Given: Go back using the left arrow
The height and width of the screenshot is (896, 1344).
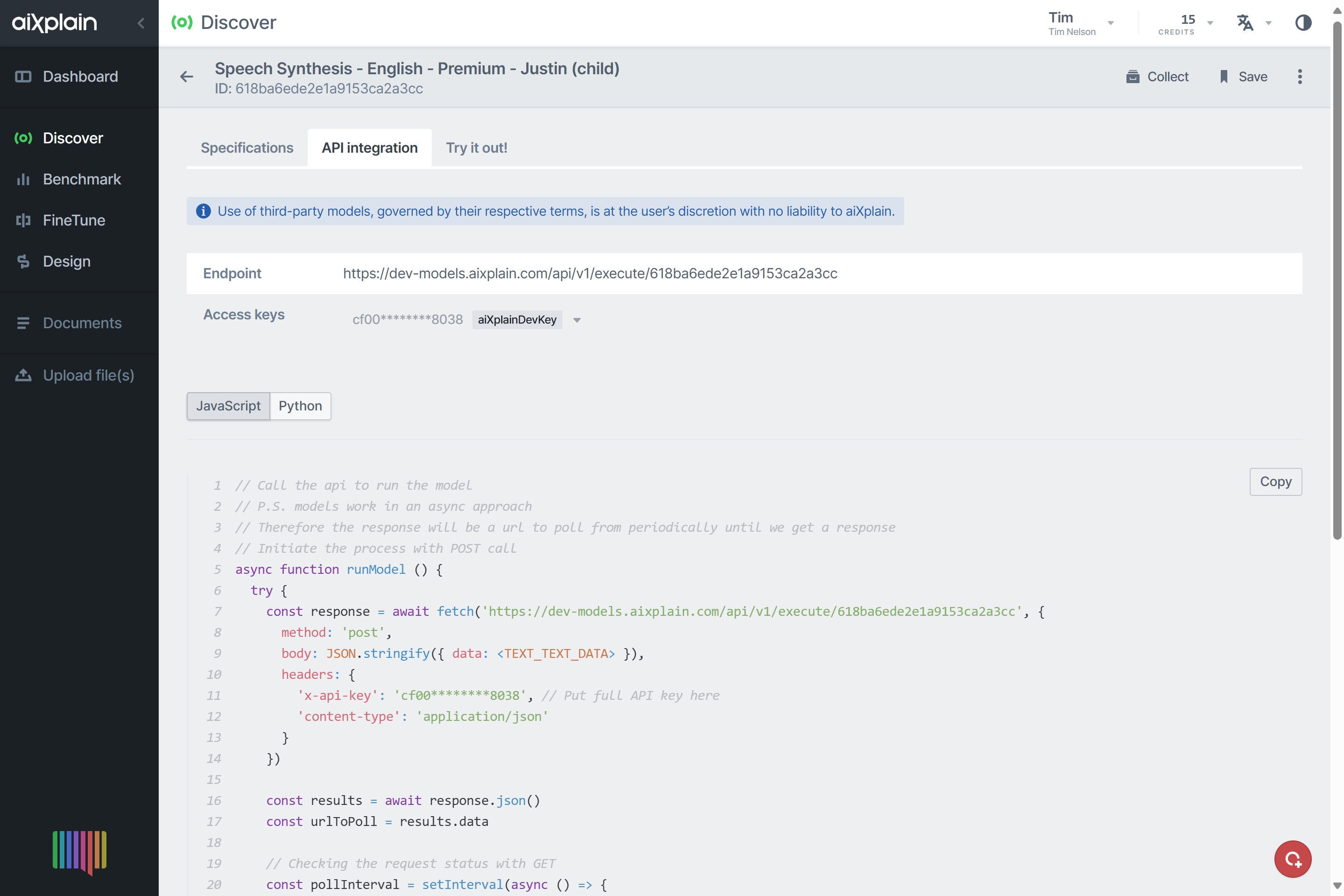Looking at the screenshot, I should (x=186, y=77).
